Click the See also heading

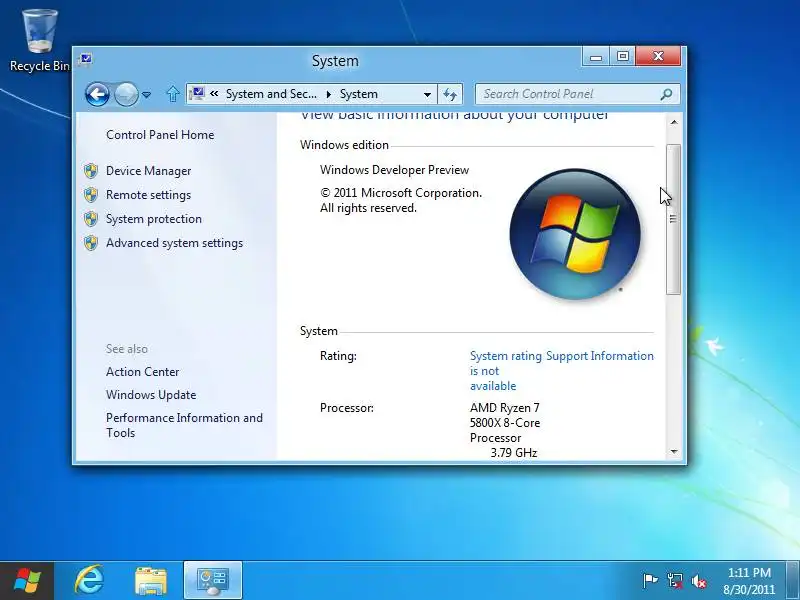(x=127, y=349)
